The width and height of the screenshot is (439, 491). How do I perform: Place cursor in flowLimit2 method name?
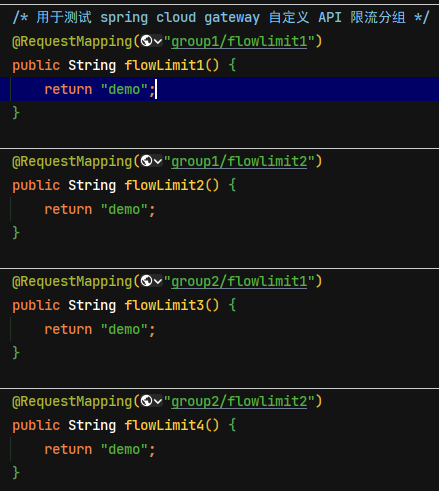164,185
